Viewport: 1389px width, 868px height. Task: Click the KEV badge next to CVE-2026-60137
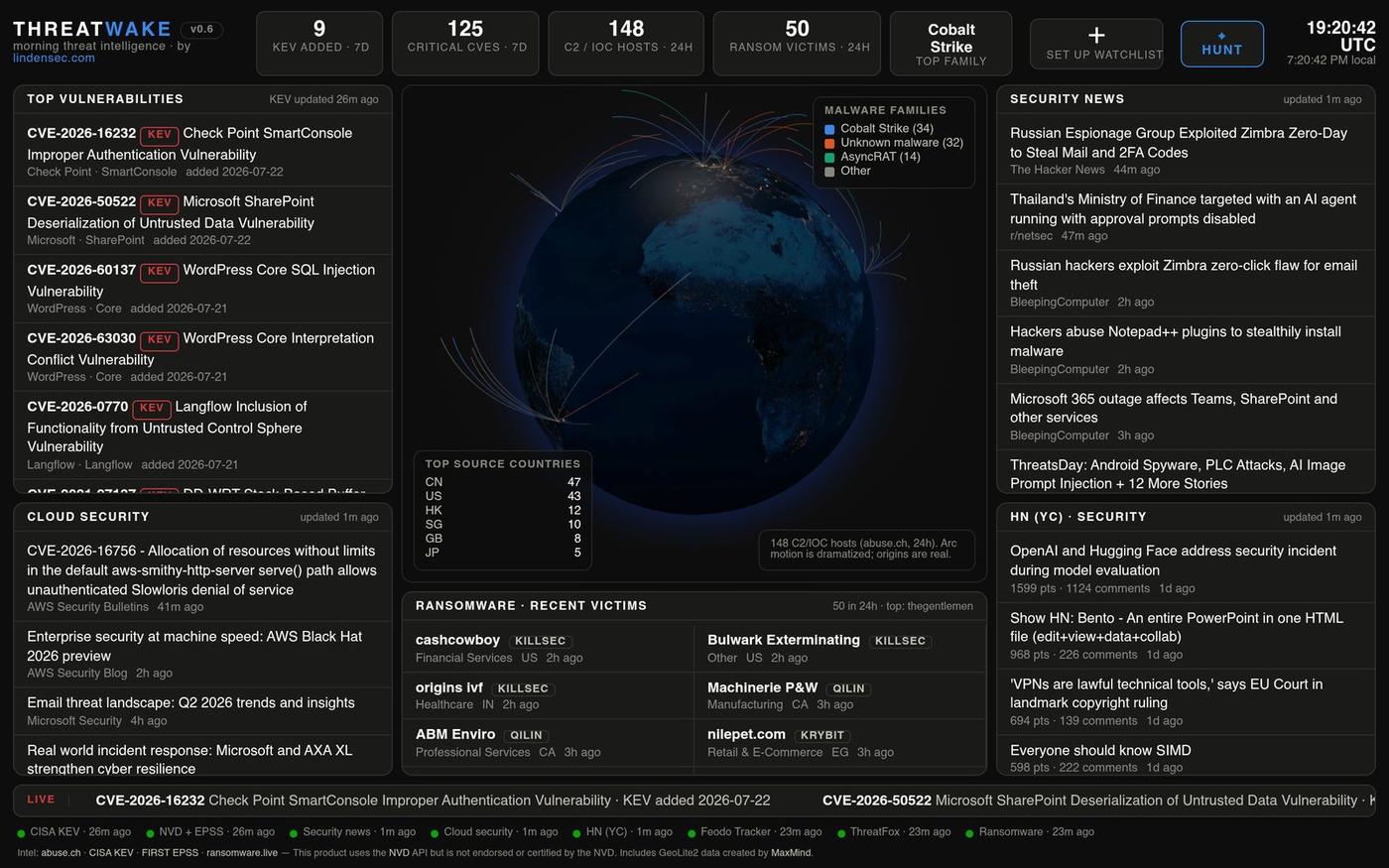[x=160, y=271]
